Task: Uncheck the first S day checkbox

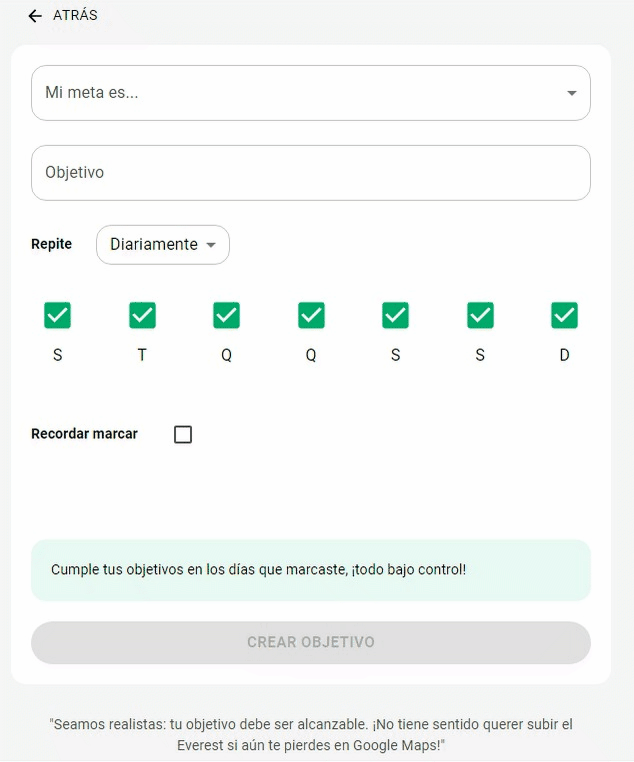Action: click(57, 315)
